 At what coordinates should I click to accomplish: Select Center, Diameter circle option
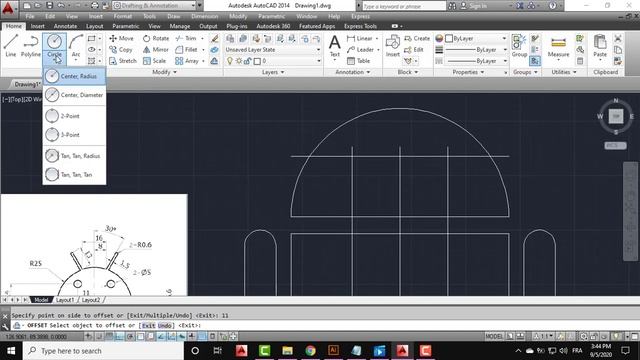pyautogui.click(x=74, y=95)
